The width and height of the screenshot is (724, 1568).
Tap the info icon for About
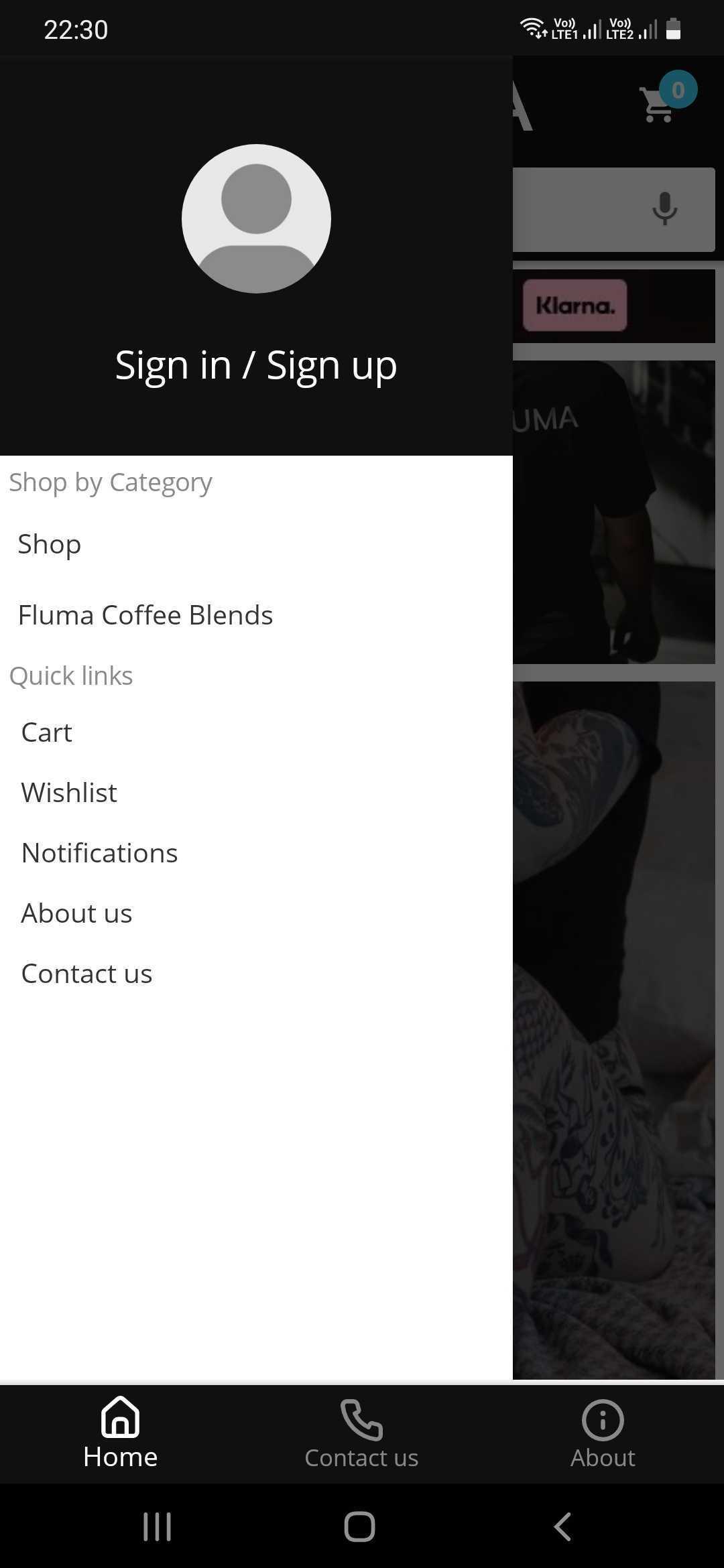603,1419
